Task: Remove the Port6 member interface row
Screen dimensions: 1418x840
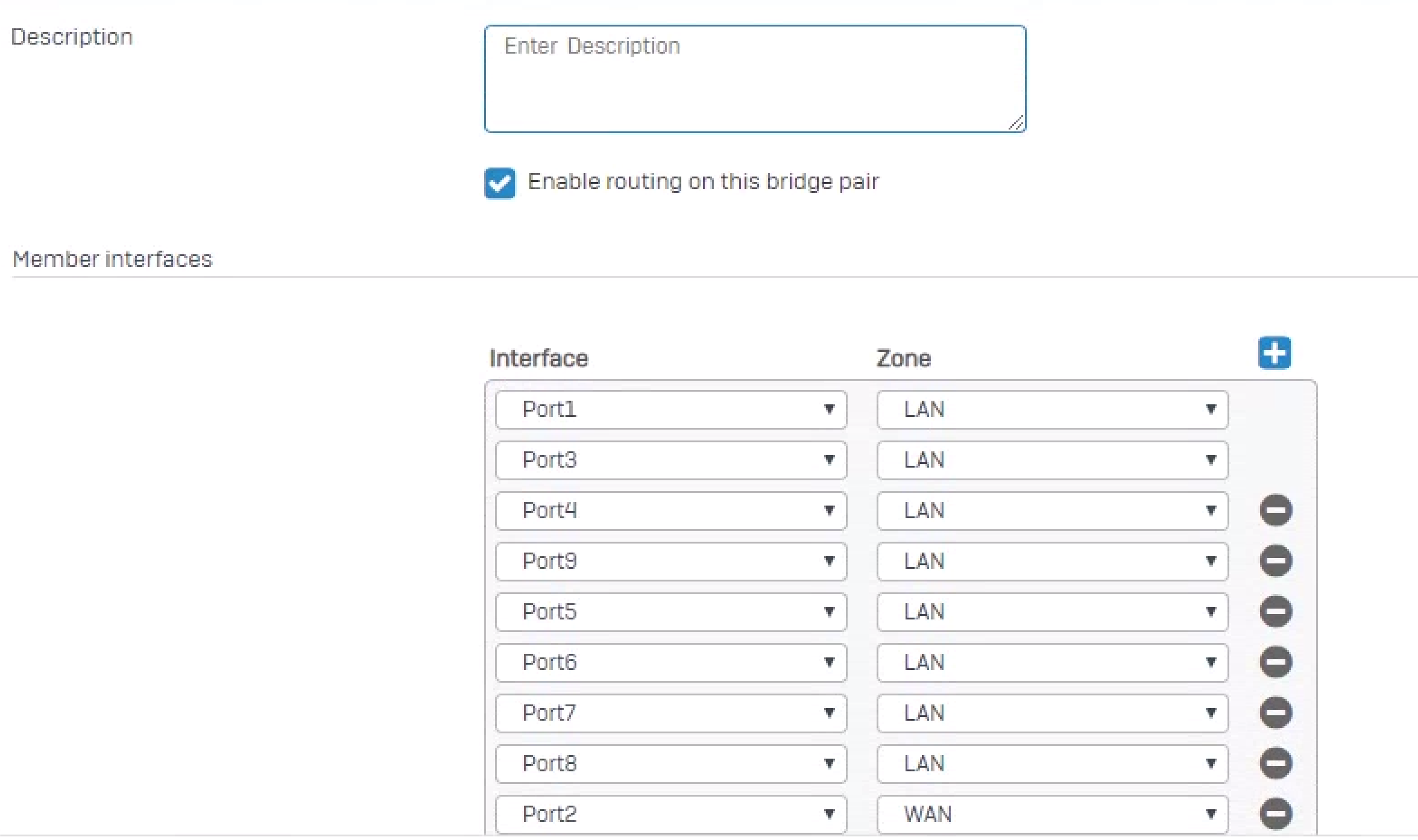Action: pos(1276,662)
